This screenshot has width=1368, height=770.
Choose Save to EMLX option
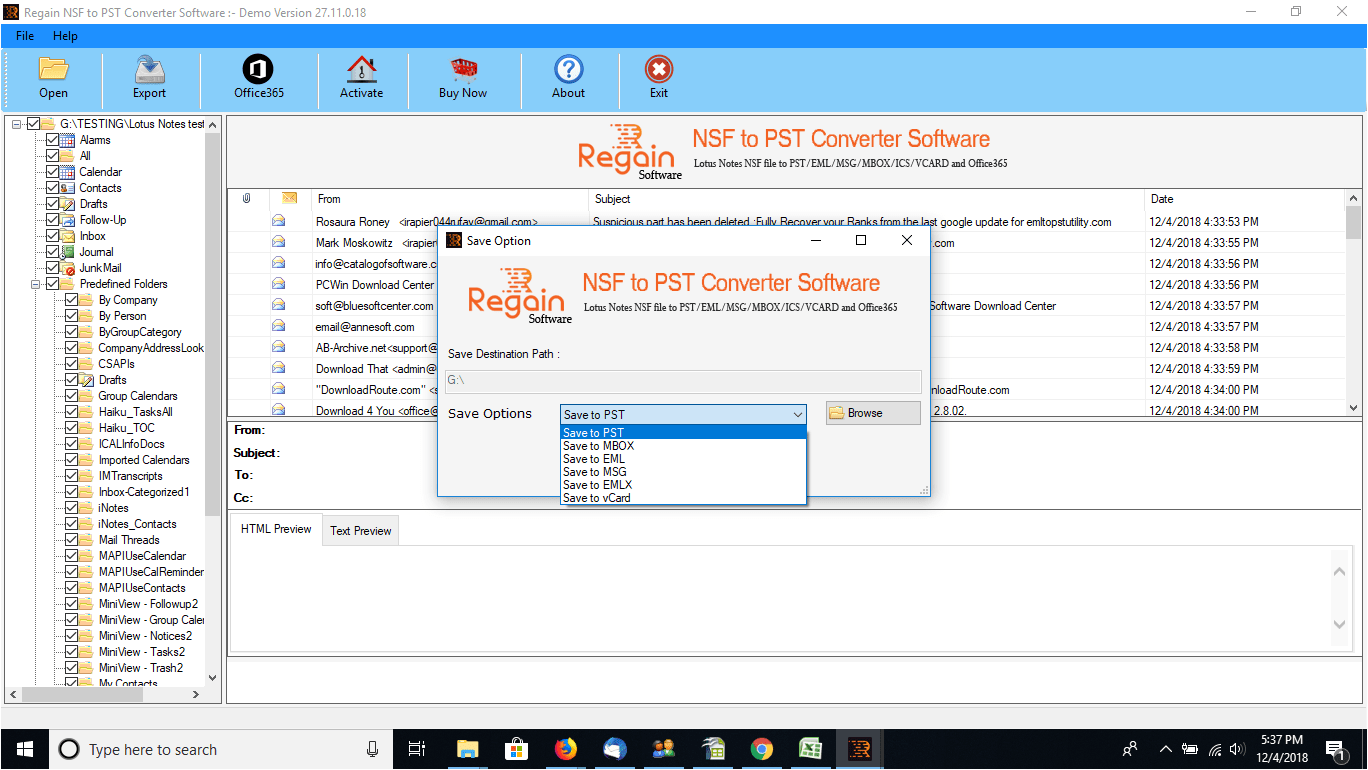tap(683, 485)
